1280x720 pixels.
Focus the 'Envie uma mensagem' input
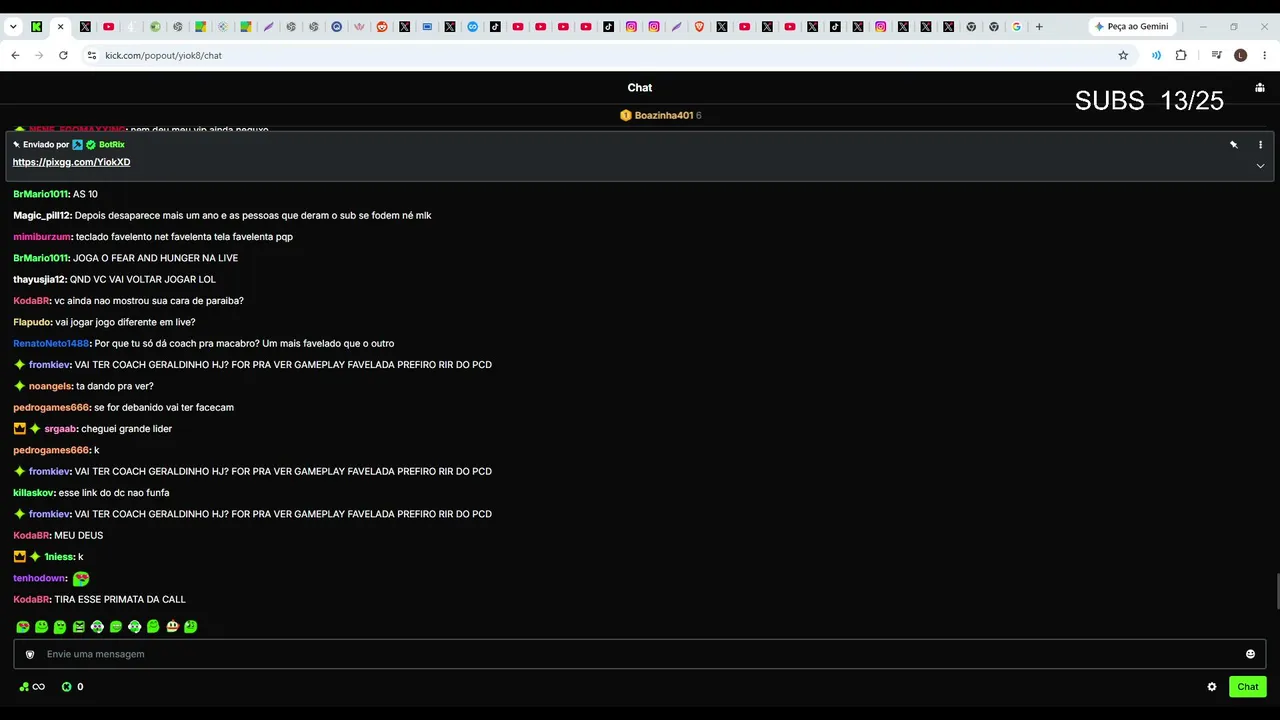point(640,654)
